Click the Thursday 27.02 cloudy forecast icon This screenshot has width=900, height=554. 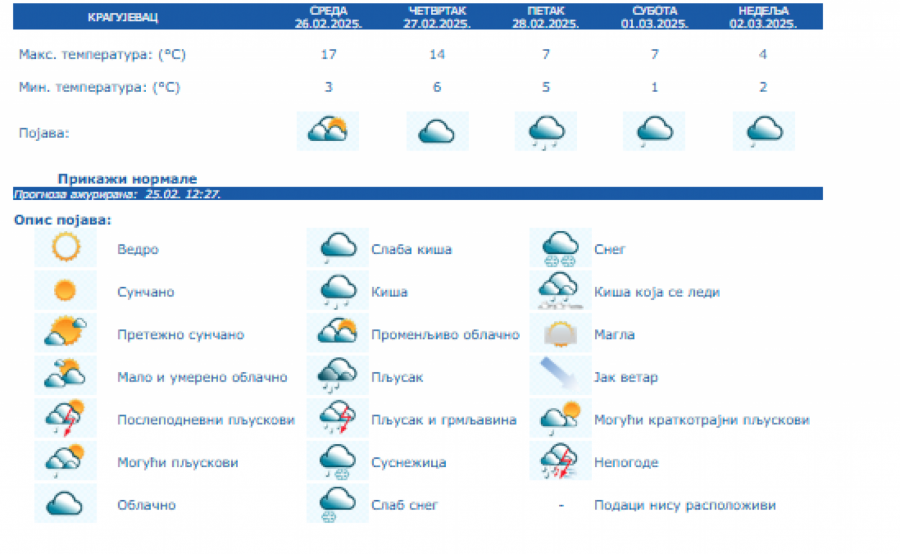[437, 131]
